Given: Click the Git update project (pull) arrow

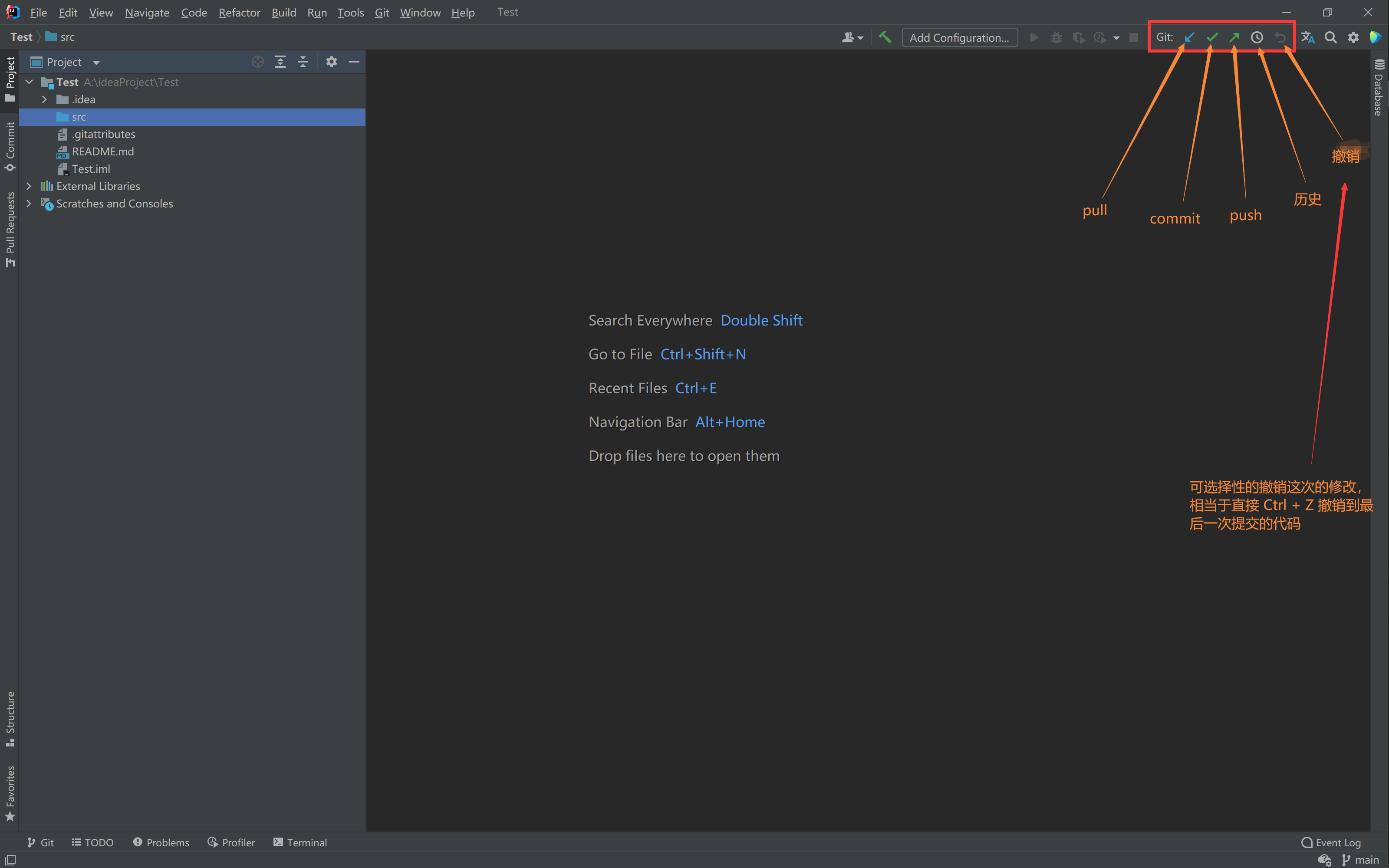Looking at the screenshot, I should pos(1189,37).
